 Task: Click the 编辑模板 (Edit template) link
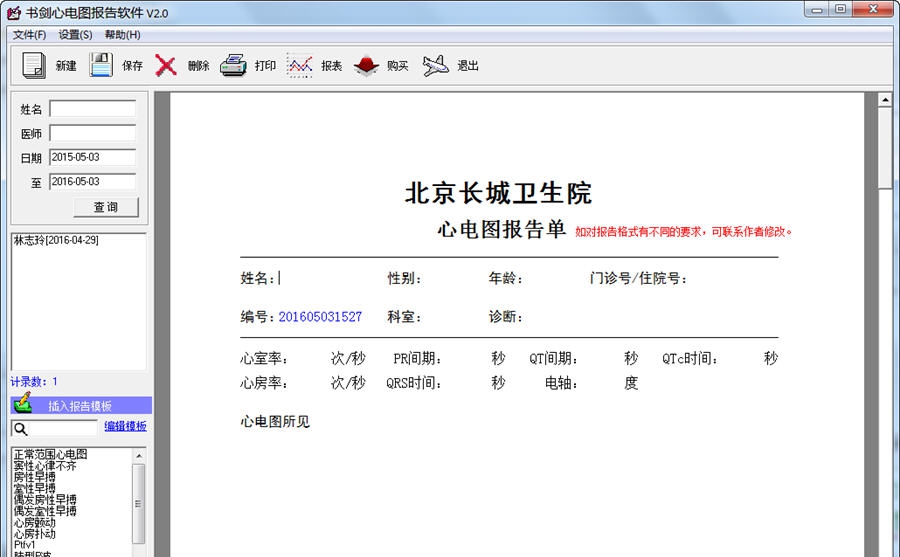coord(125,426)
